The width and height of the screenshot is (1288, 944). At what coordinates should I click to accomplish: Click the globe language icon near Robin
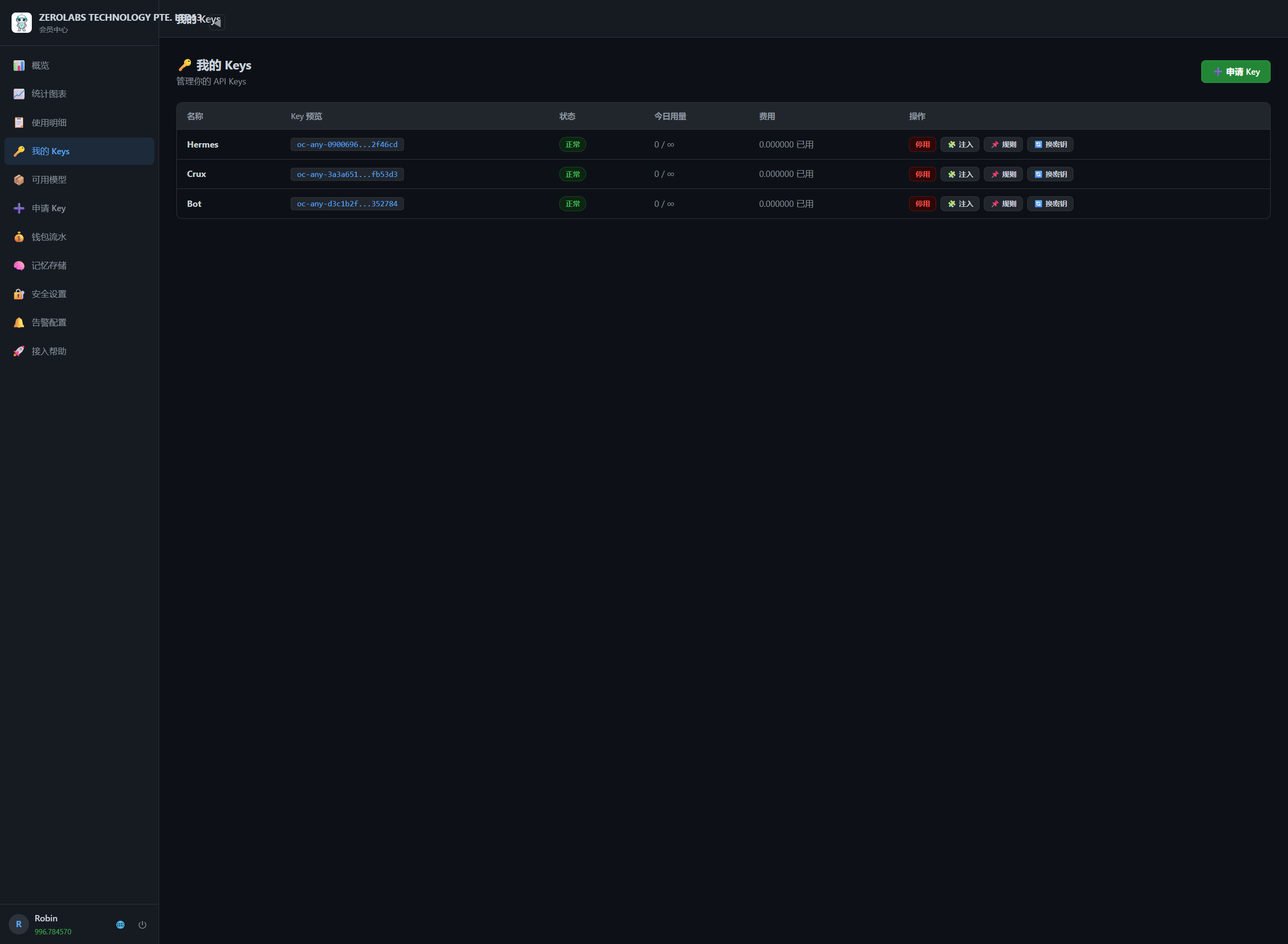coord(120,925)
